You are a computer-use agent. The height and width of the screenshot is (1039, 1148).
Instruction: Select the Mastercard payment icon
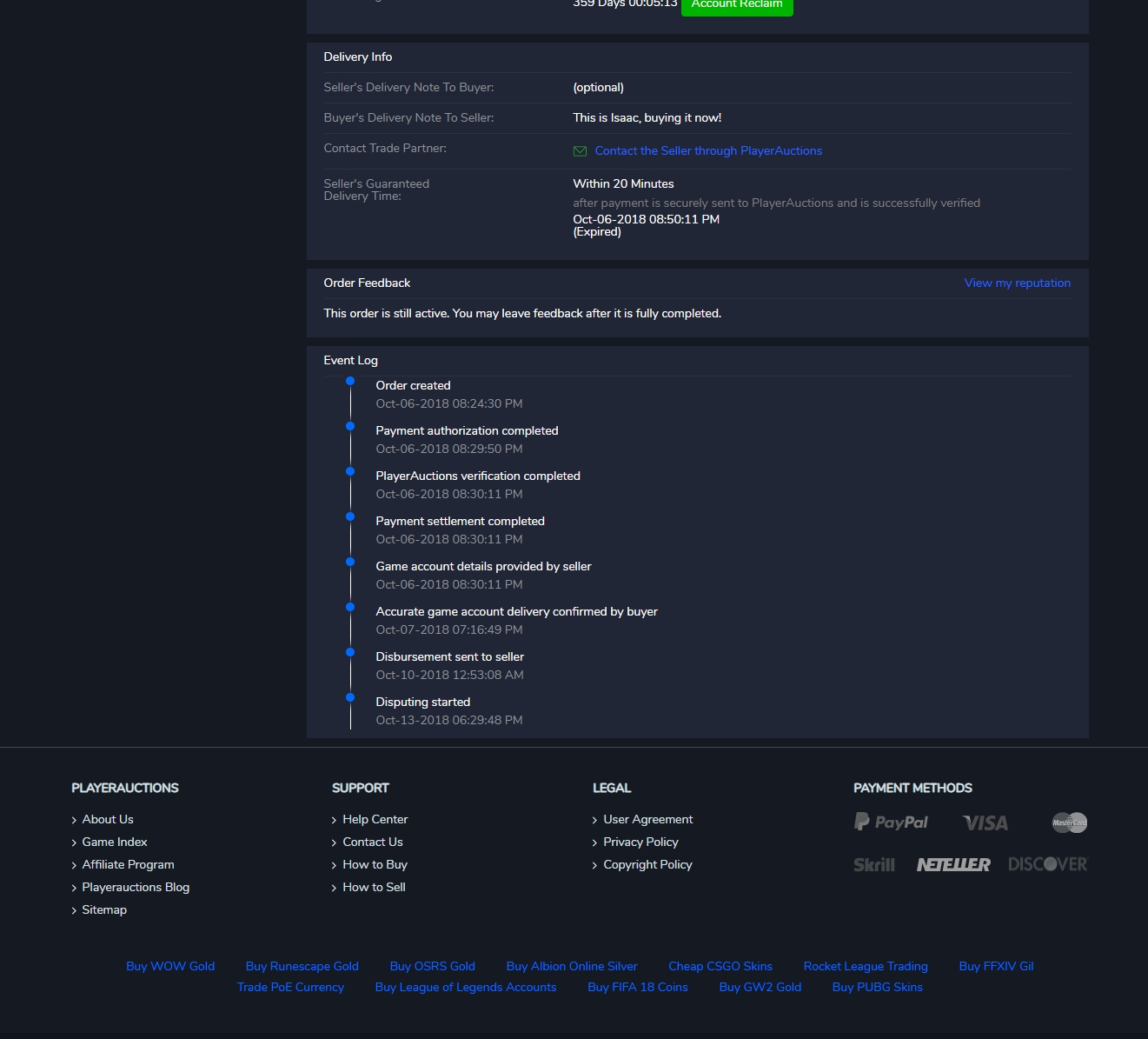coord(1069,822)
